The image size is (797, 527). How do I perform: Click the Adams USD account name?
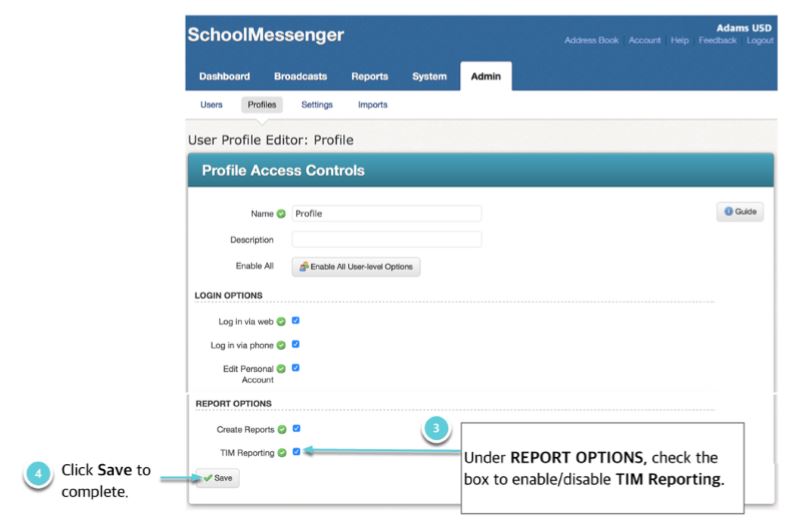tap(744, 28)
